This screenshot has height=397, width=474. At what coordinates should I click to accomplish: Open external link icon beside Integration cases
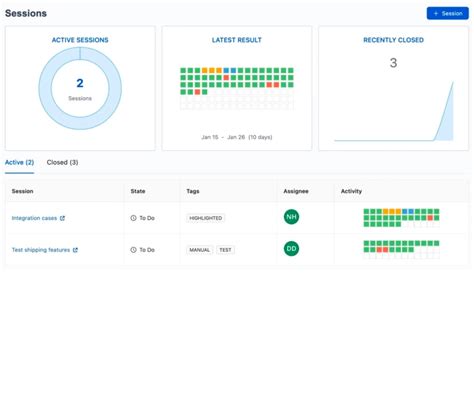pos(62,218)
